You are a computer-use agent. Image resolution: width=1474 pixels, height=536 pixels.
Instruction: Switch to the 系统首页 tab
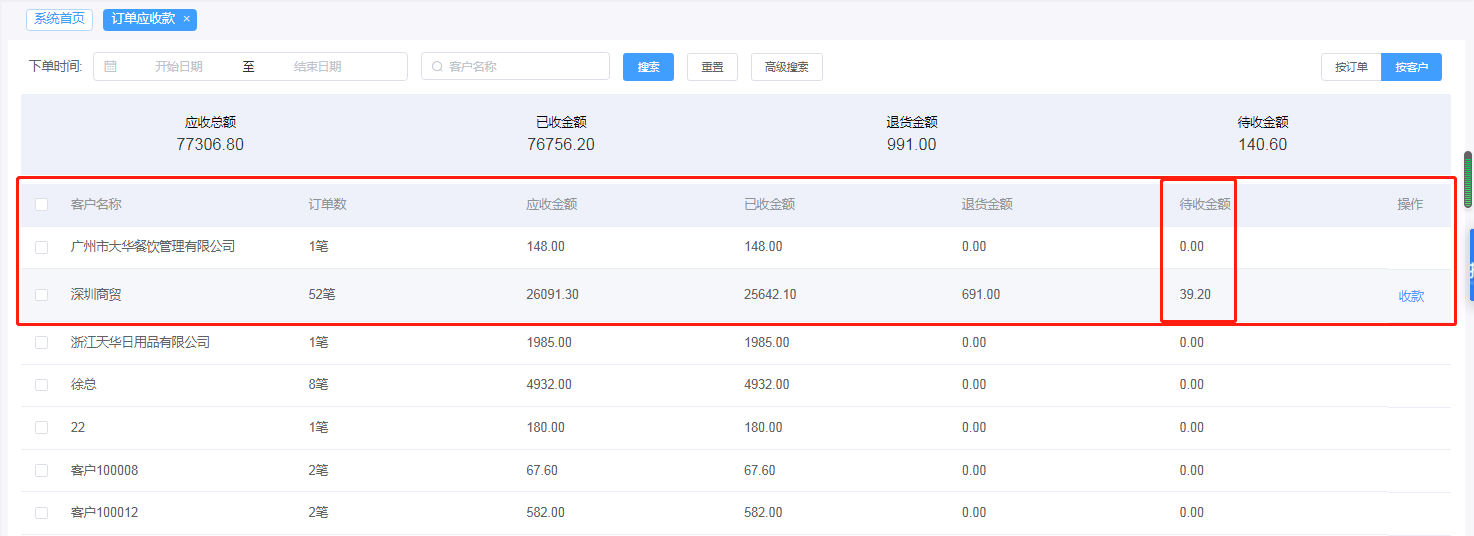[x=59, y=19]
